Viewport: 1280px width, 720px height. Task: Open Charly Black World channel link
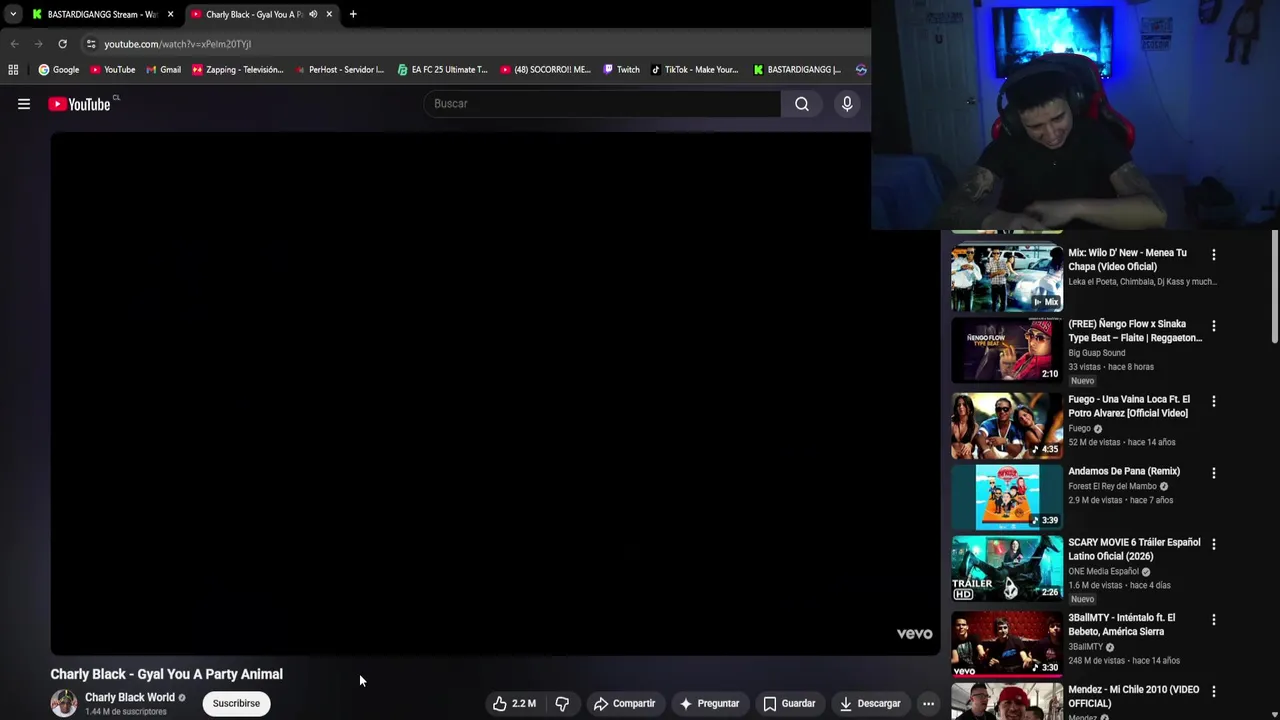click(130, 697)
